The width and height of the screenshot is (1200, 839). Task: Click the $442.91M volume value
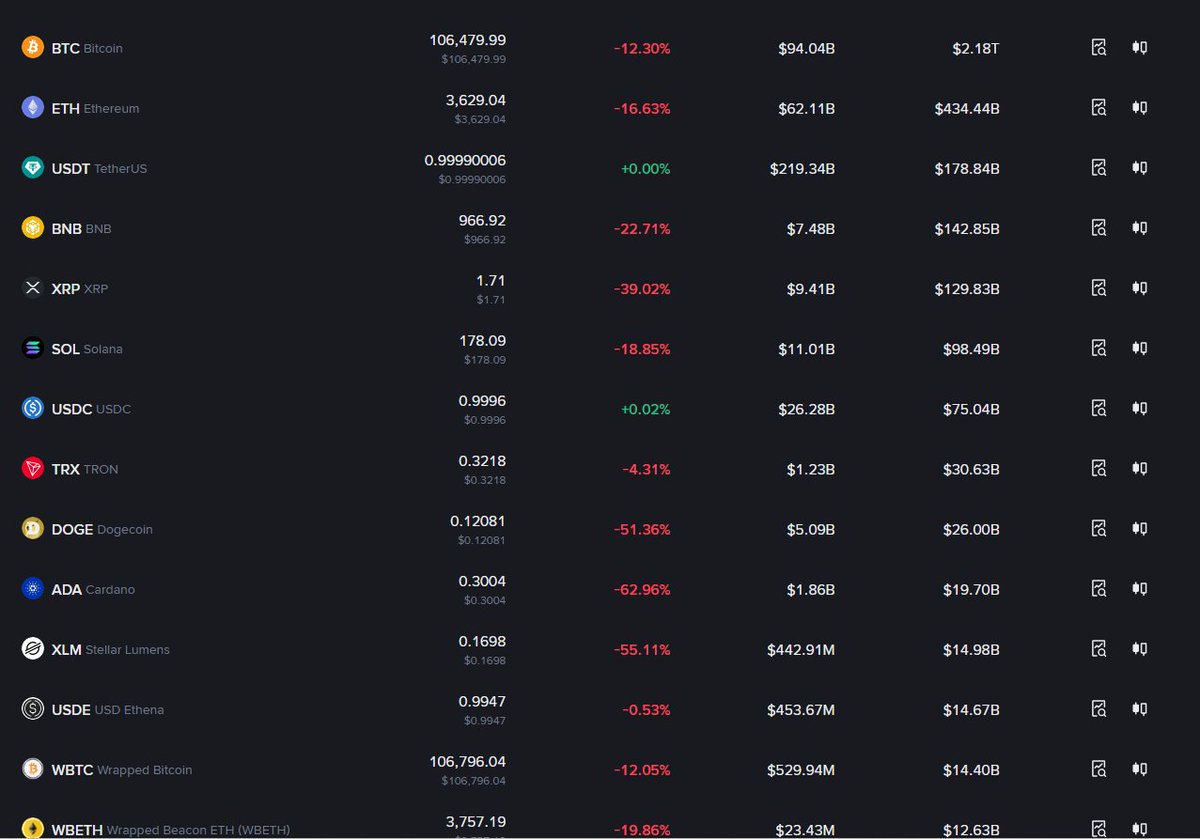pyautogui.click(x=801, y=649)
